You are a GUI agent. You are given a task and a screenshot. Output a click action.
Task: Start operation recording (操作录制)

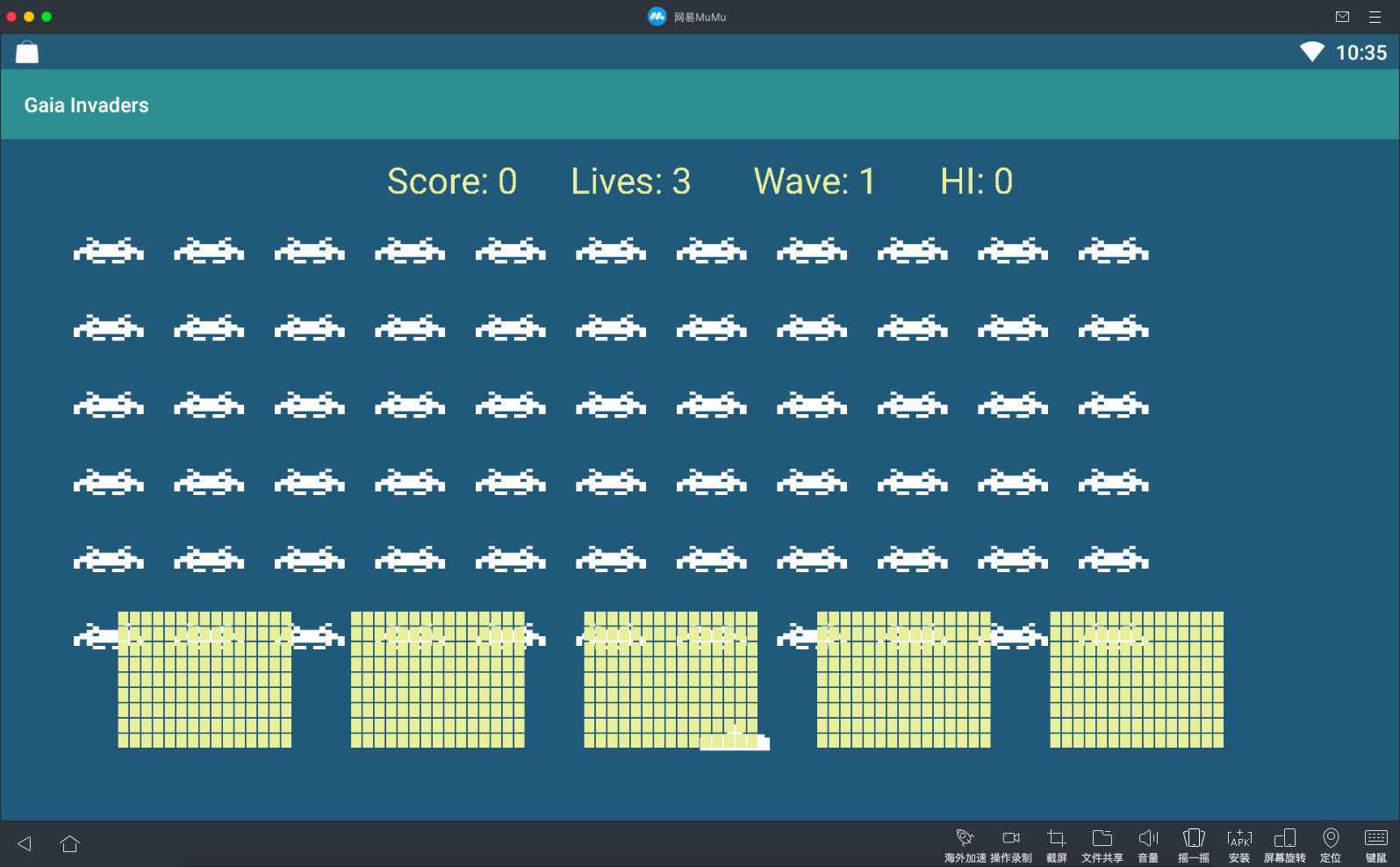click(1011, 845)
